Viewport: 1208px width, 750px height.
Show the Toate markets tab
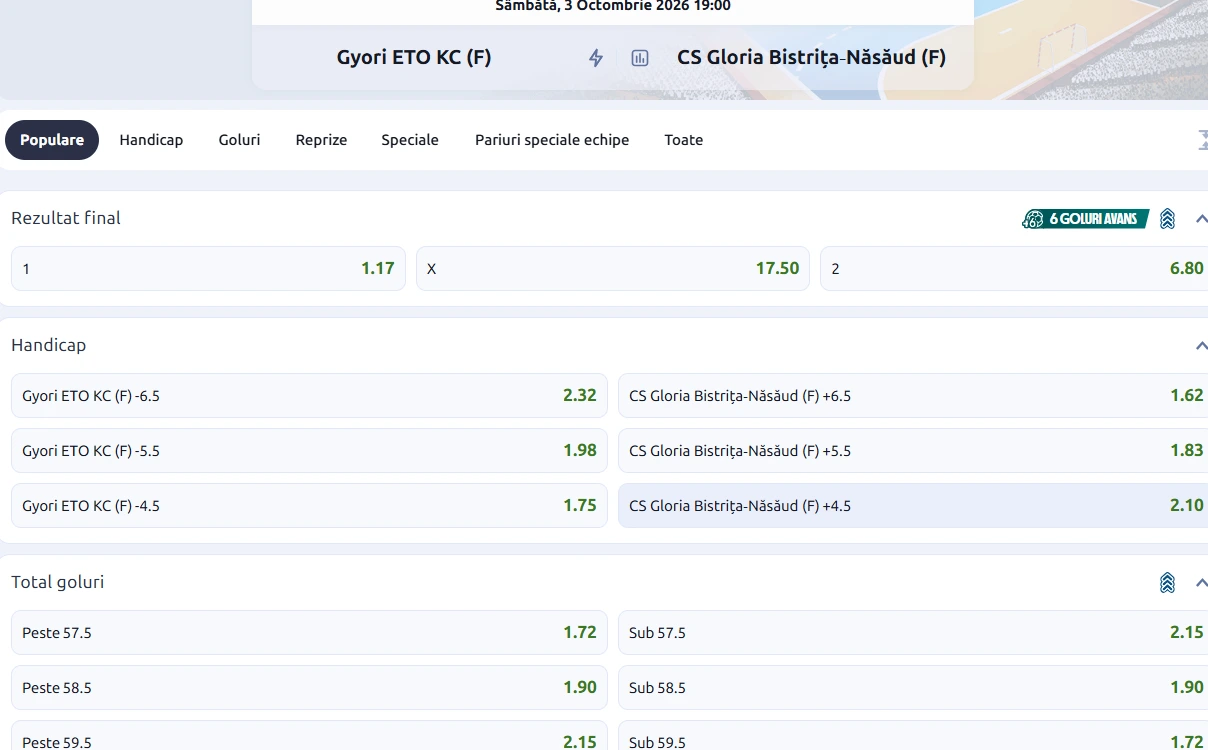coord(684,140)
